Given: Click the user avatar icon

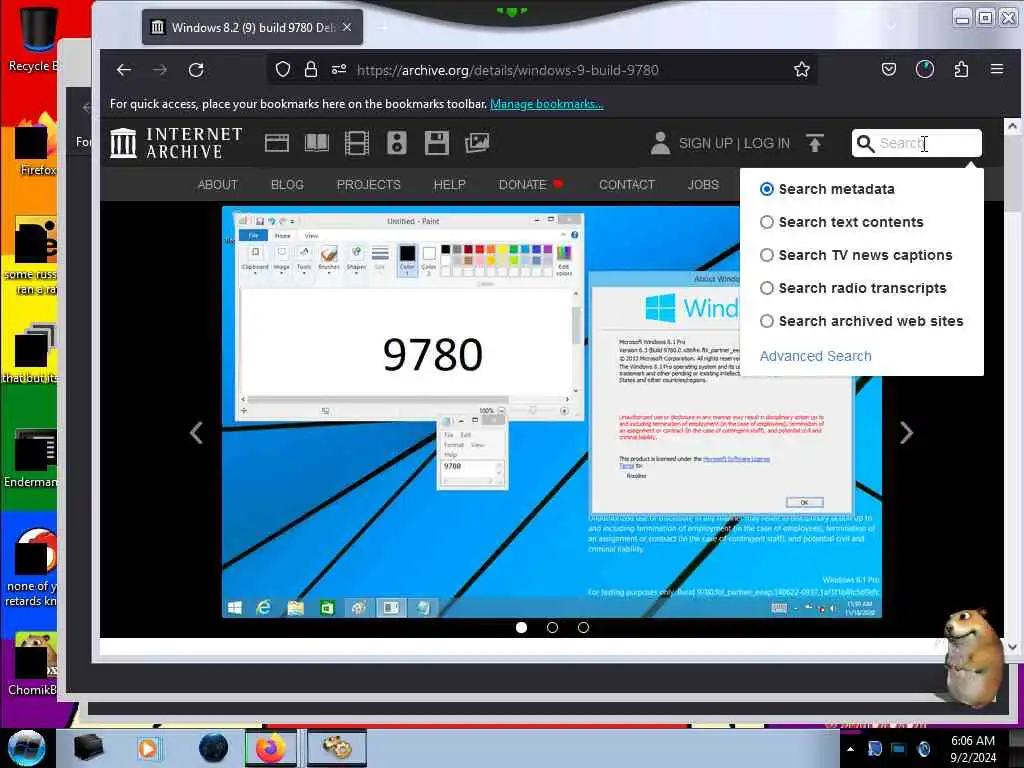Looking at the screenshot, I should (660, 143).
